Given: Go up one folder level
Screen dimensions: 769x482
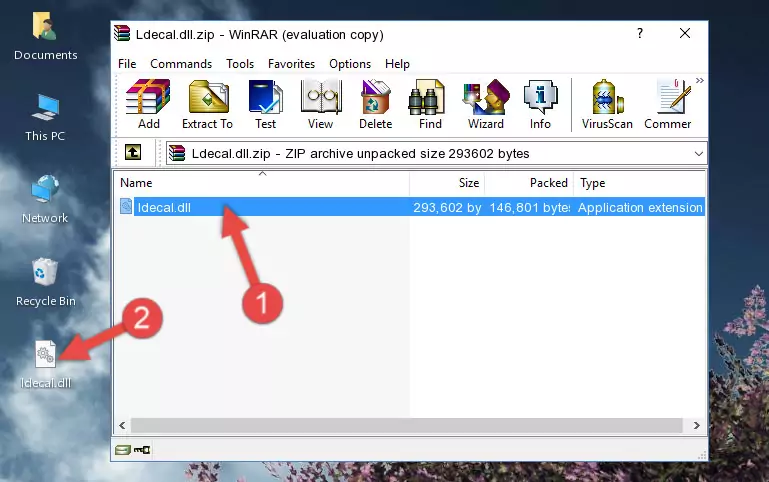Looking at the screenshot, I should pos(133,153).
